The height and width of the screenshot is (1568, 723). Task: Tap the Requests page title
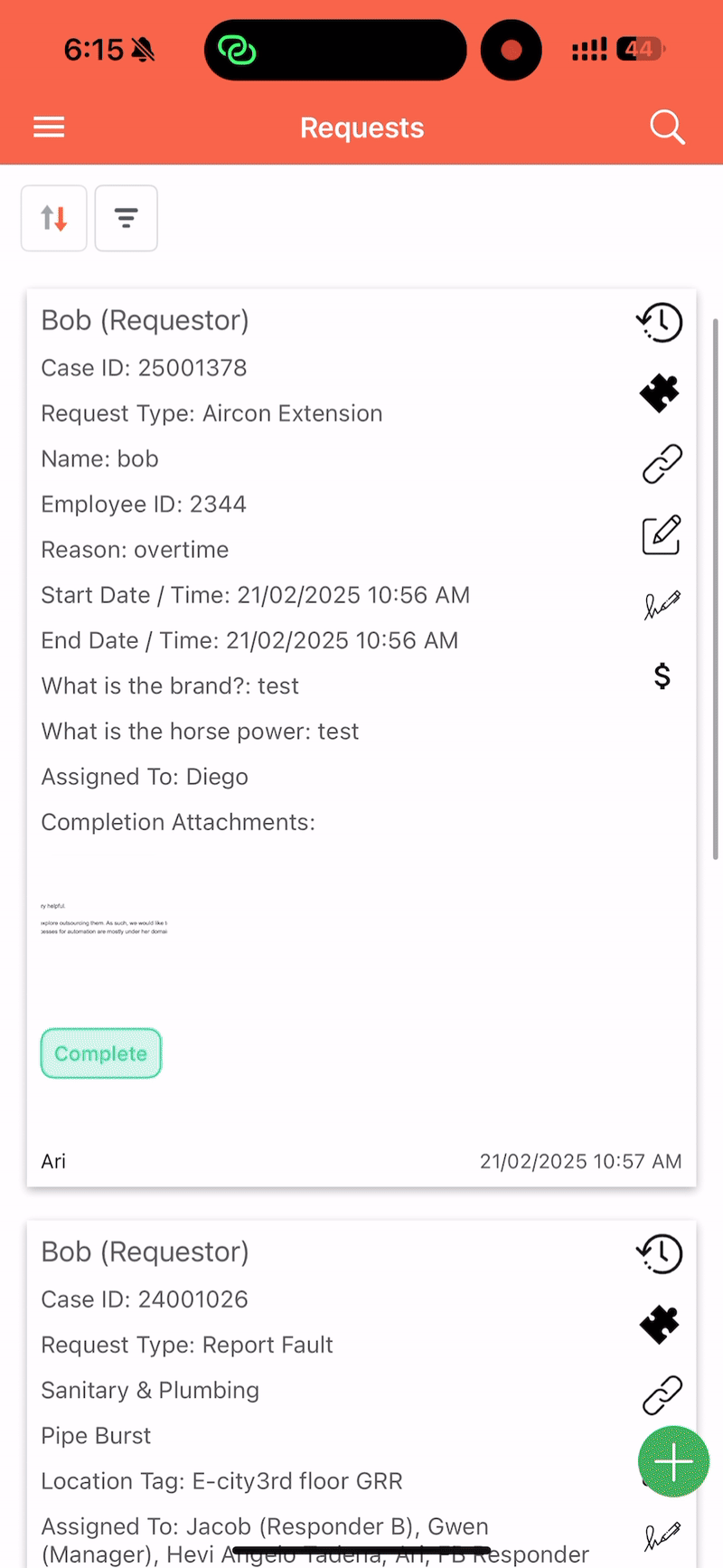pyautogui.click(x=361, y=128)
